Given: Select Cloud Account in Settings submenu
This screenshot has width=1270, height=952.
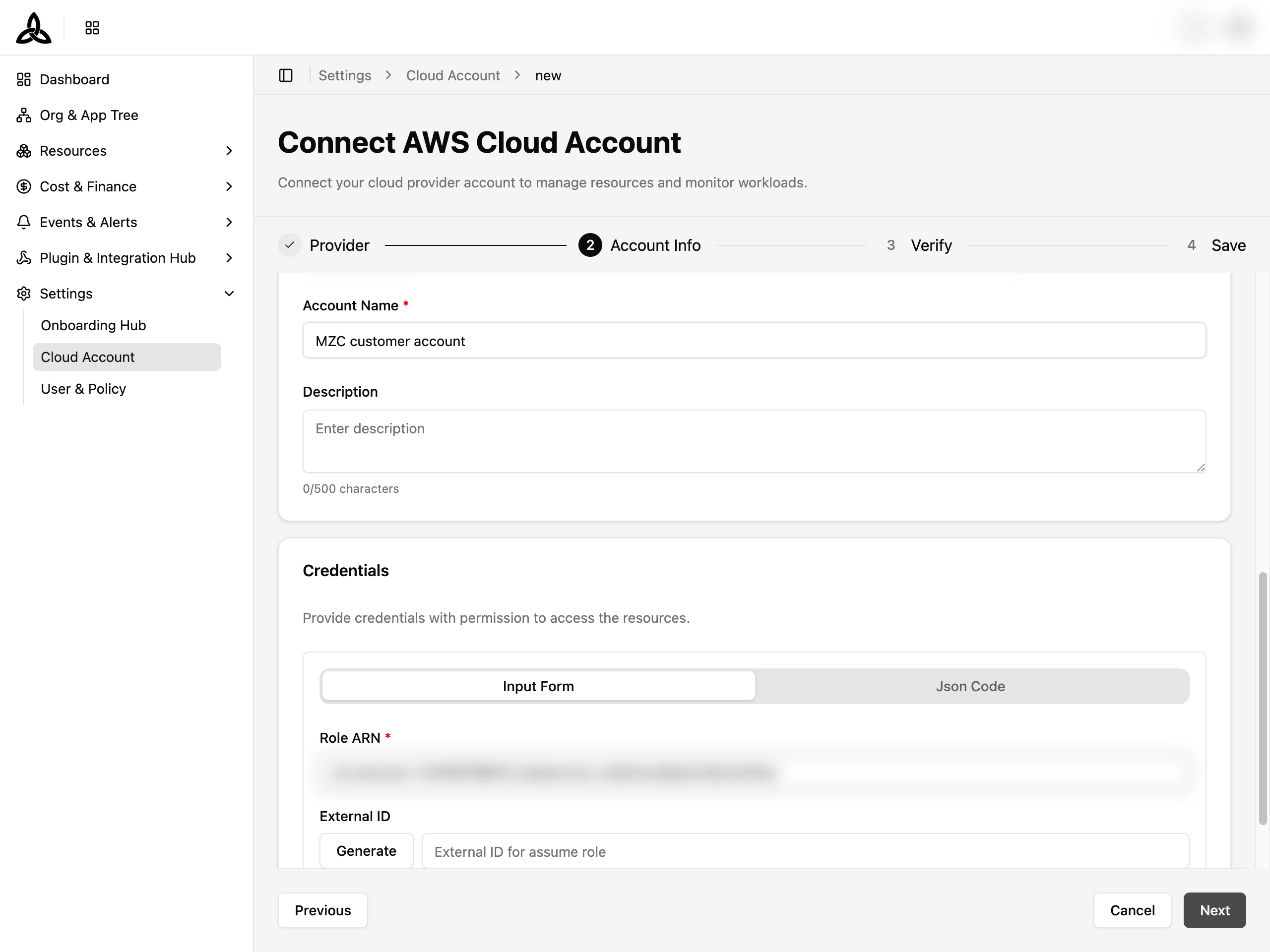Looking at the screenshot, I should tap(127, 357).
